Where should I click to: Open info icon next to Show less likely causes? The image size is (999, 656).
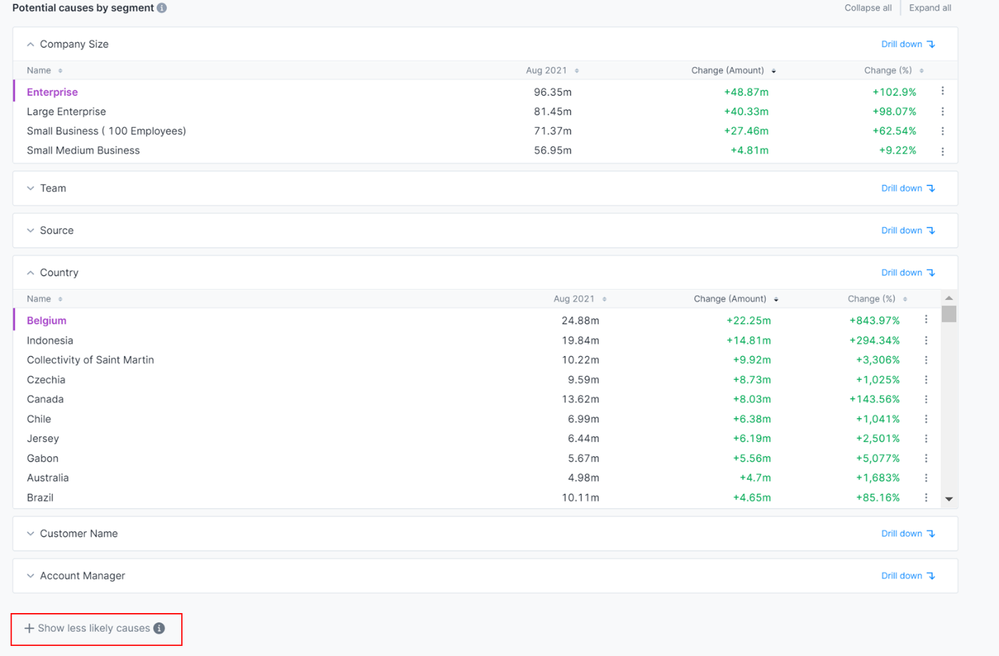[x=159, y=628]
